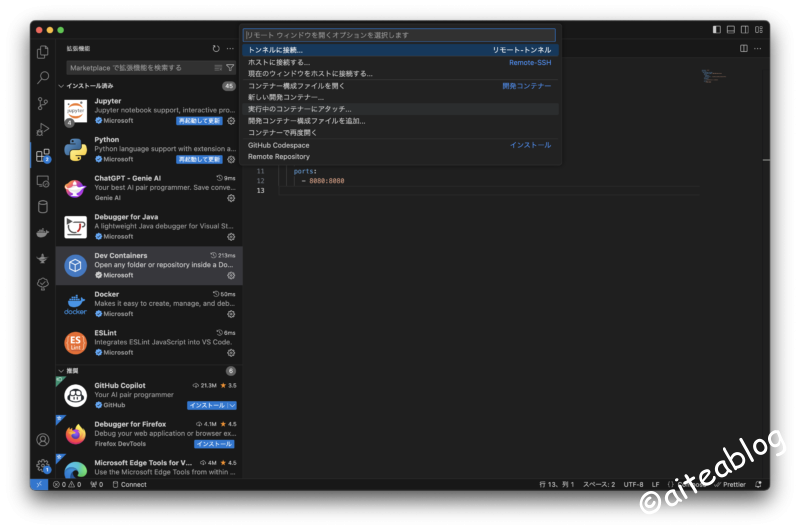Open the Run and Debug view

pos(43,129)
